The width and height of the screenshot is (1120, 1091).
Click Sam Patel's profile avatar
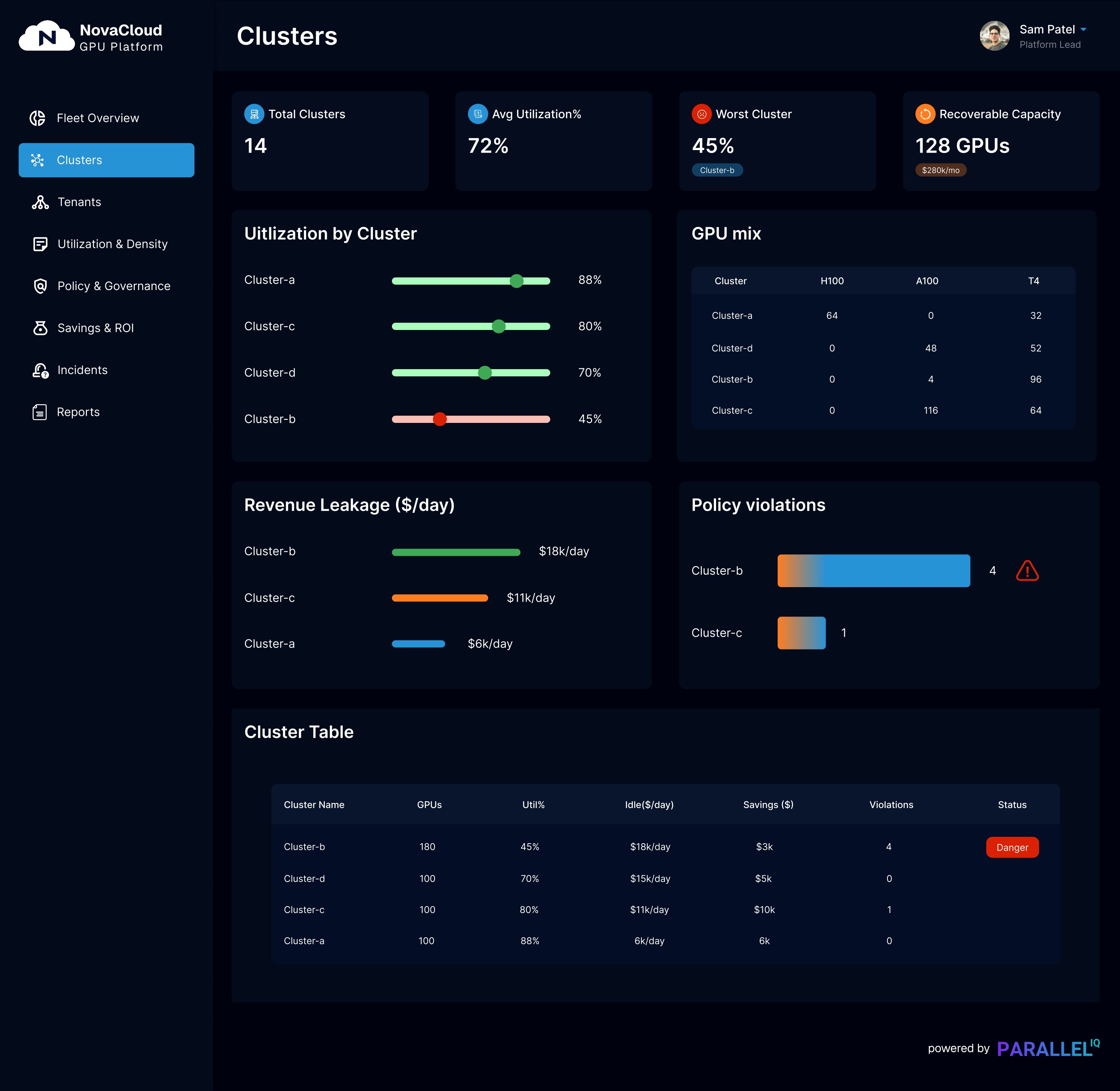click(995, 36)
